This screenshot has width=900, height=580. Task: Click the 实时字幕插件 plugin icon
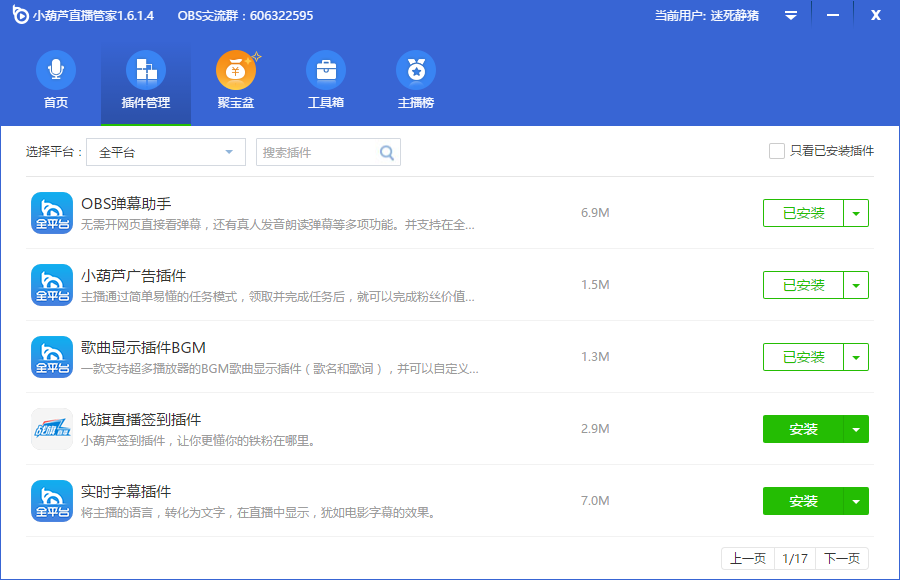click(x=52, y=501)
